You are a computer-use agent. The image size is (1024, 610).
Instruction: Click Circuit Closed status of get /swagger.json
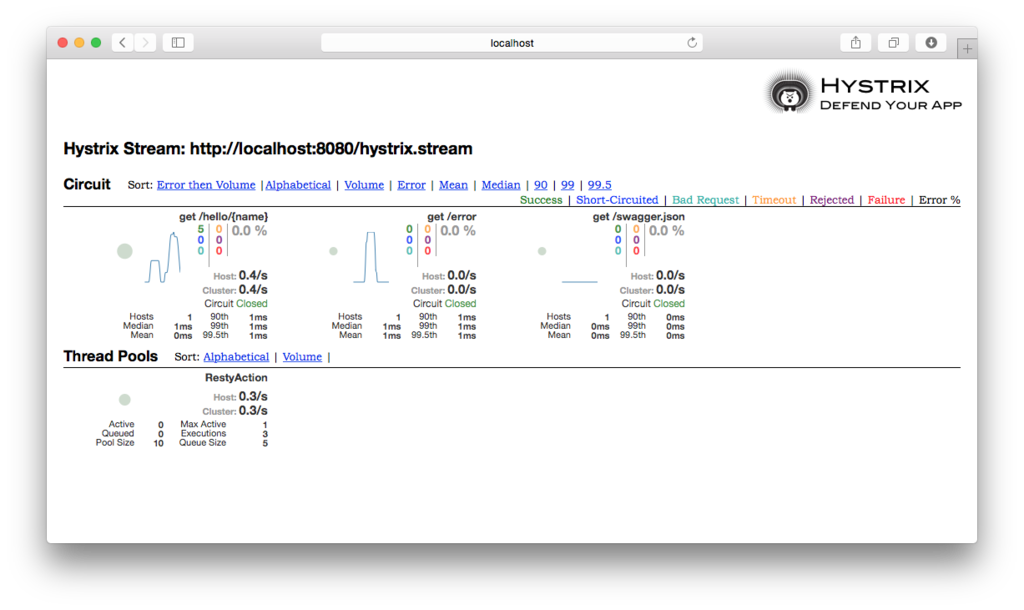[652, 304]
